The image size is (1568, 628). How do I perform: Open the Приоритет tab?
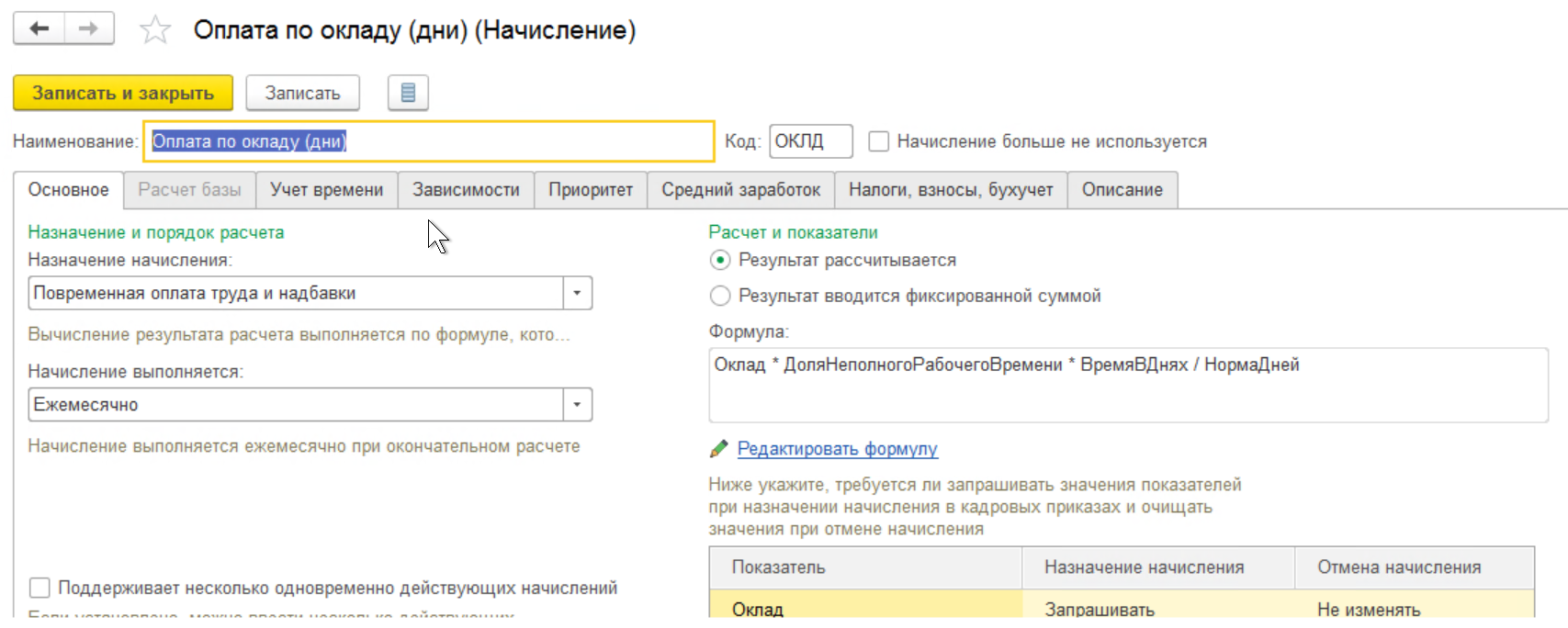point(591,190)
